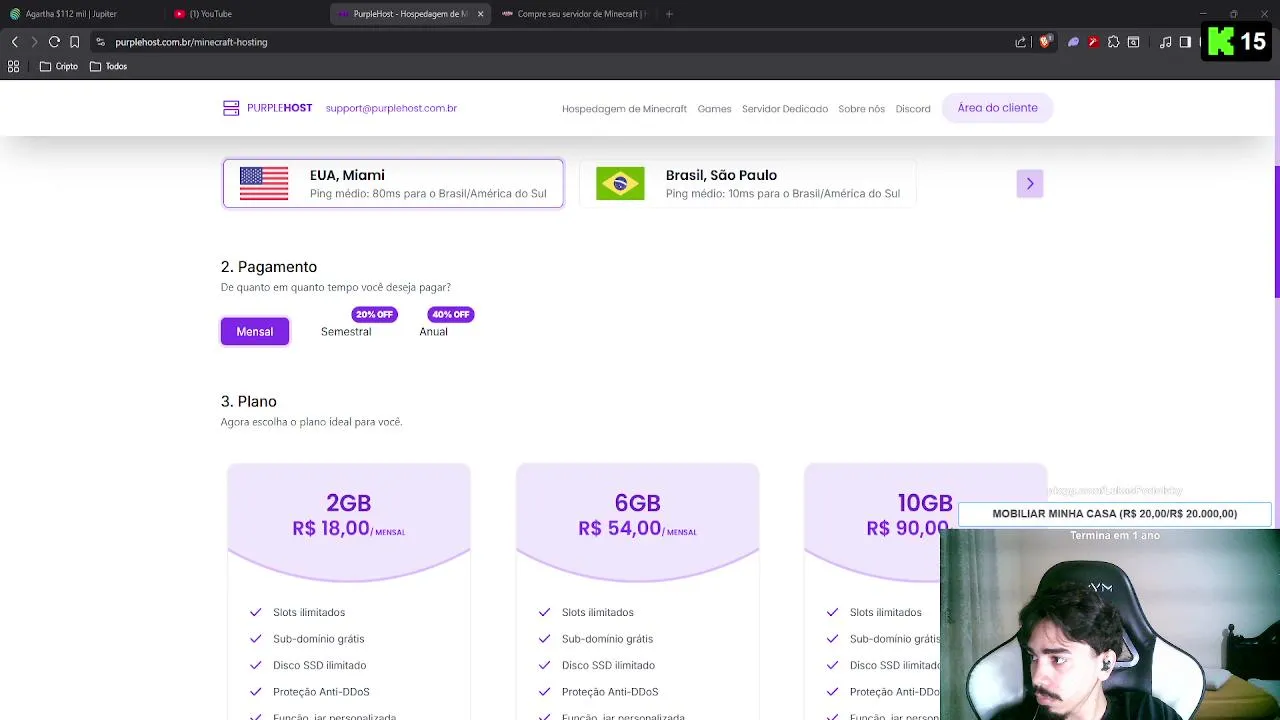Open the extensions puzzle piece menu

pos(1113,42)
